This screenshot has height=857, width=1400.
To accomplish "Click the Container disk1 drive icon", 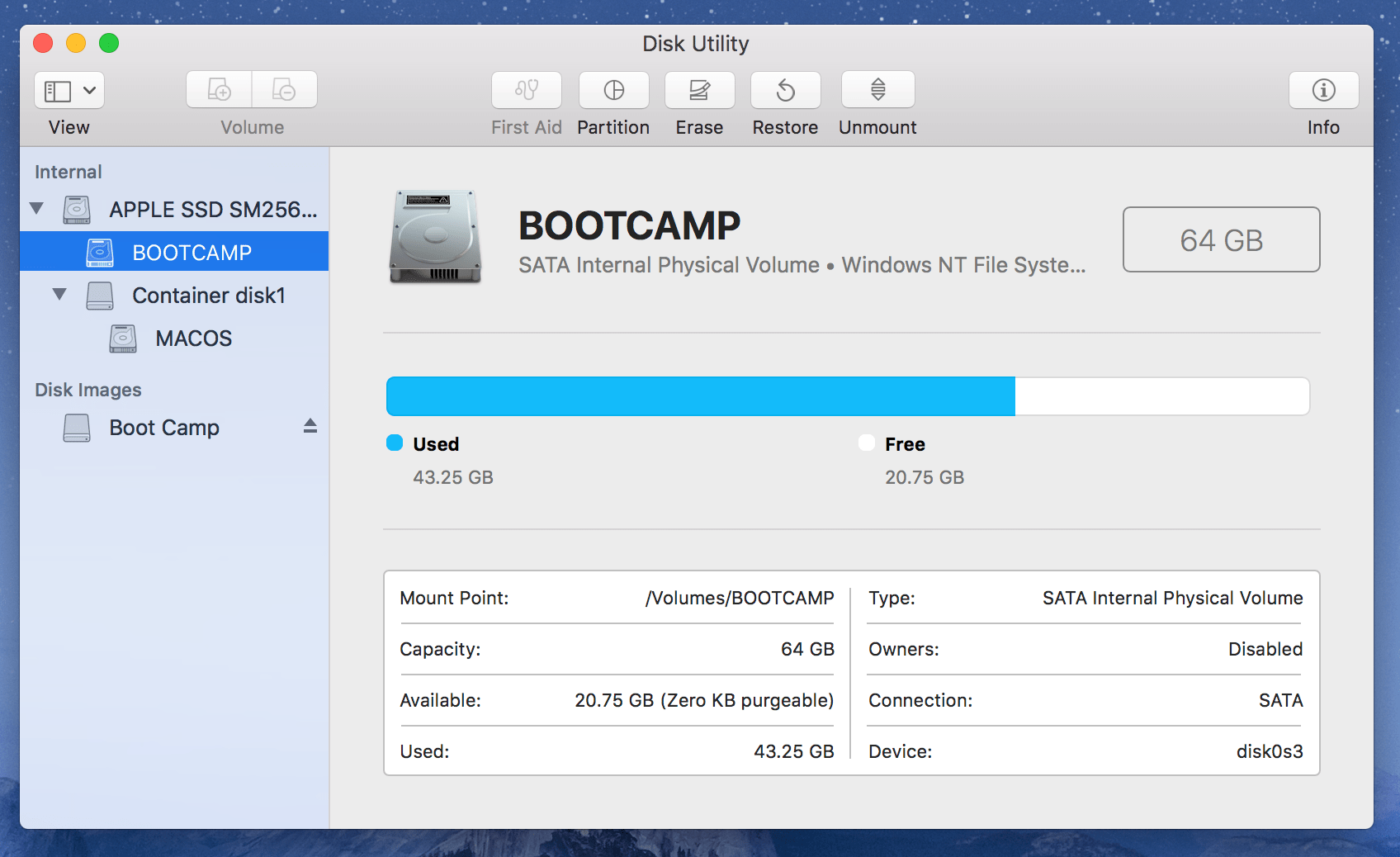I will click(x=100, y=296).
